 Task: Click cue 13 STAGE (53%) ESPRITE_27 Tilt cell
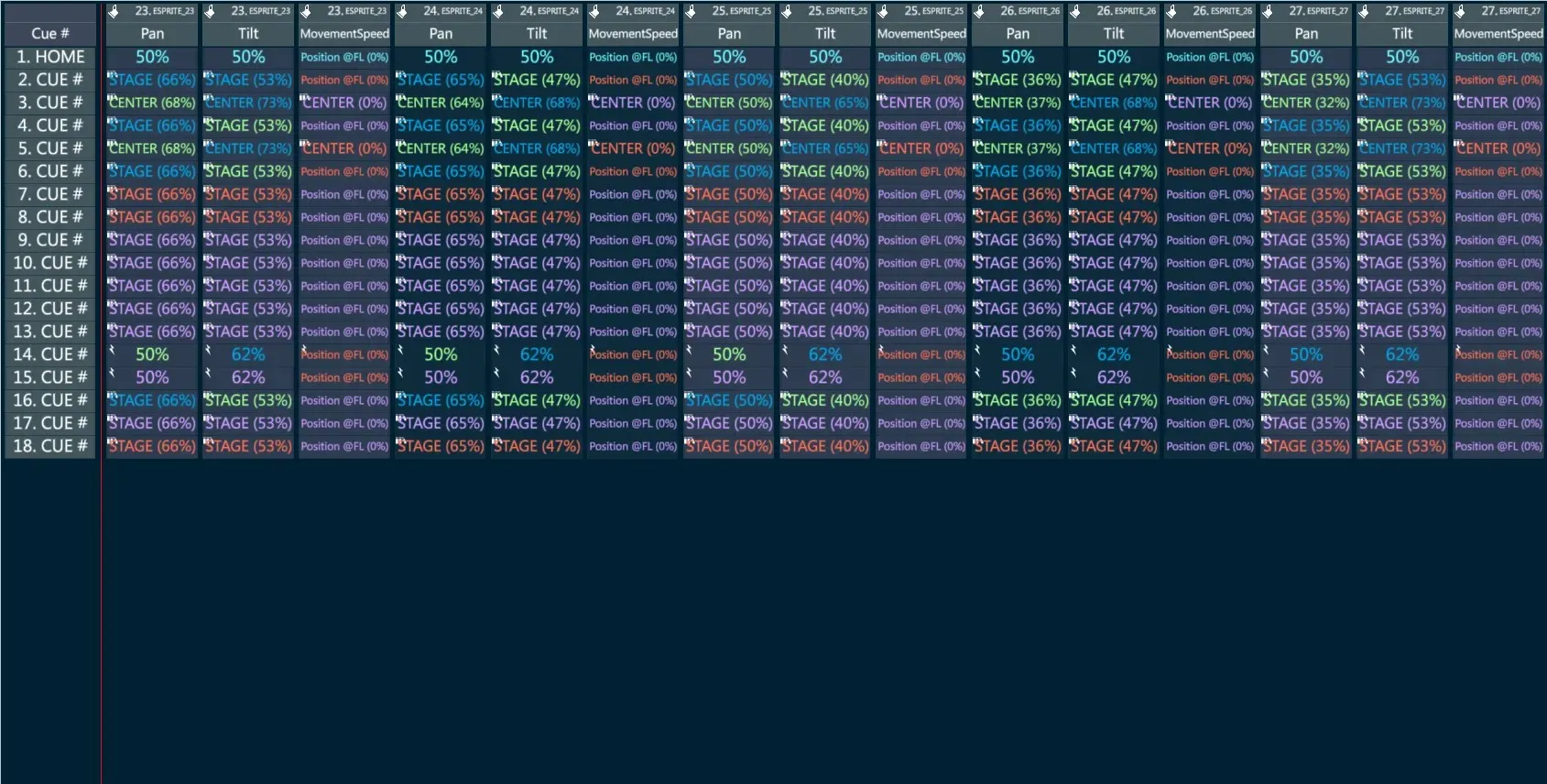pyautogui.click(x=1402, y=332)
